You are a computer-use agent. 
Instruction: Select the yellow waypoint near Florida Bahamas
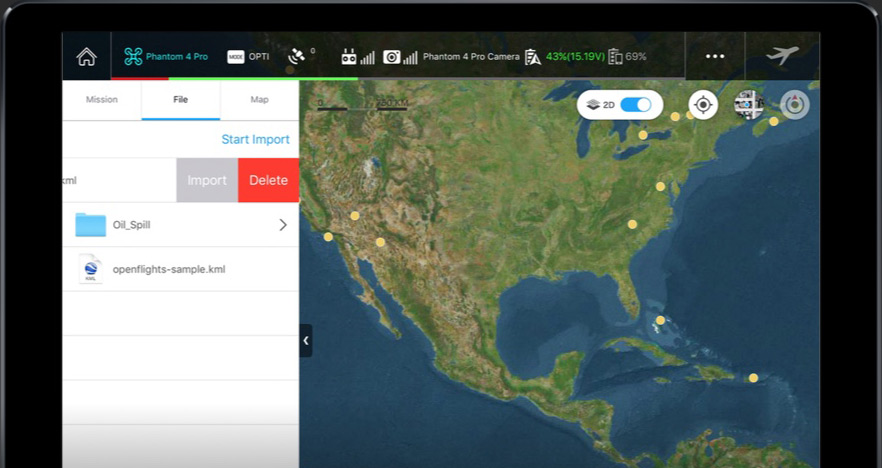tap(660, 320)
